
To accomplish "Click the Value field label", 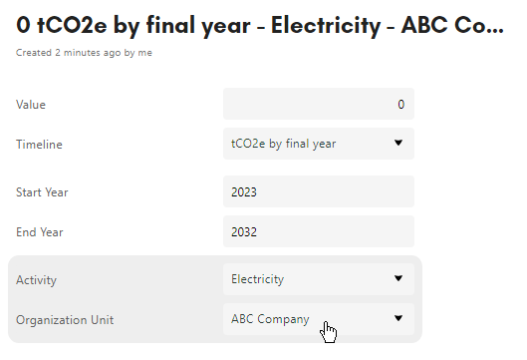I will [31, 105].
